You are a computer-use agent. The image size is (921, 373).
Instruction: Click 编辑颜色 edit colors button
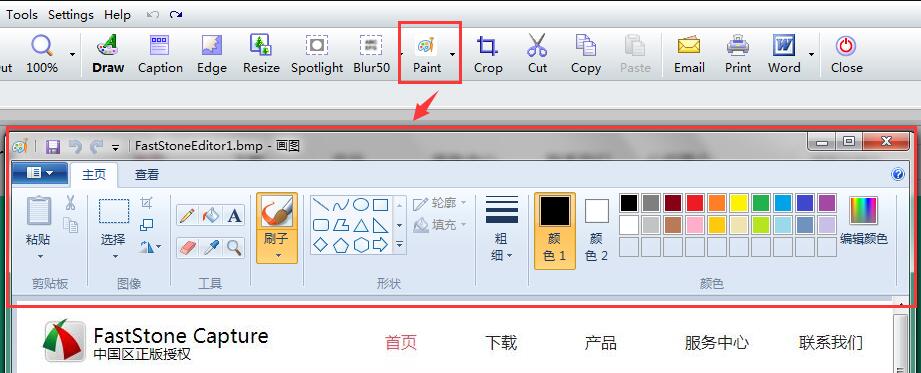click(x=863, y=221)
